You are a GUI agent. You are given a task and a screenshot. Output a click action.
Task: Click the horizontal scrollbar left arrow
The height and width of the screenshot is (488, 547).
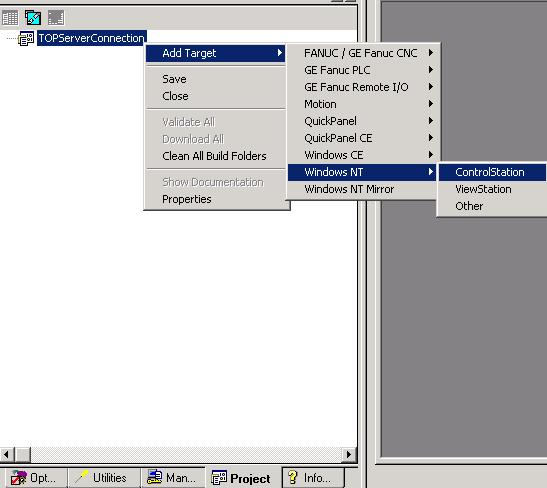pos(7,455)
